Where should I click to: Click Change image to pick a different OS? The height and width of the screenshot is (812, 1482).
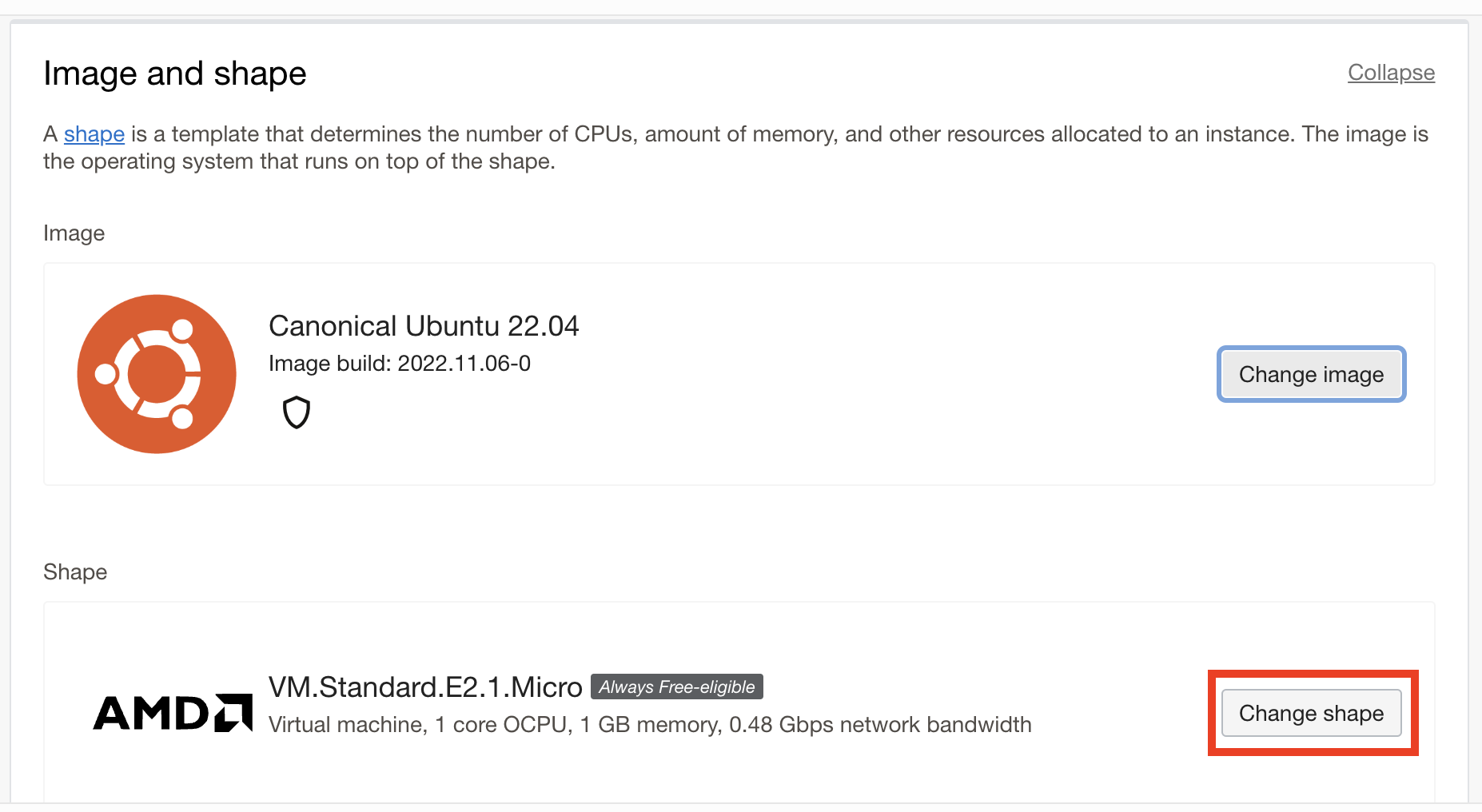tap(1311, 374)
